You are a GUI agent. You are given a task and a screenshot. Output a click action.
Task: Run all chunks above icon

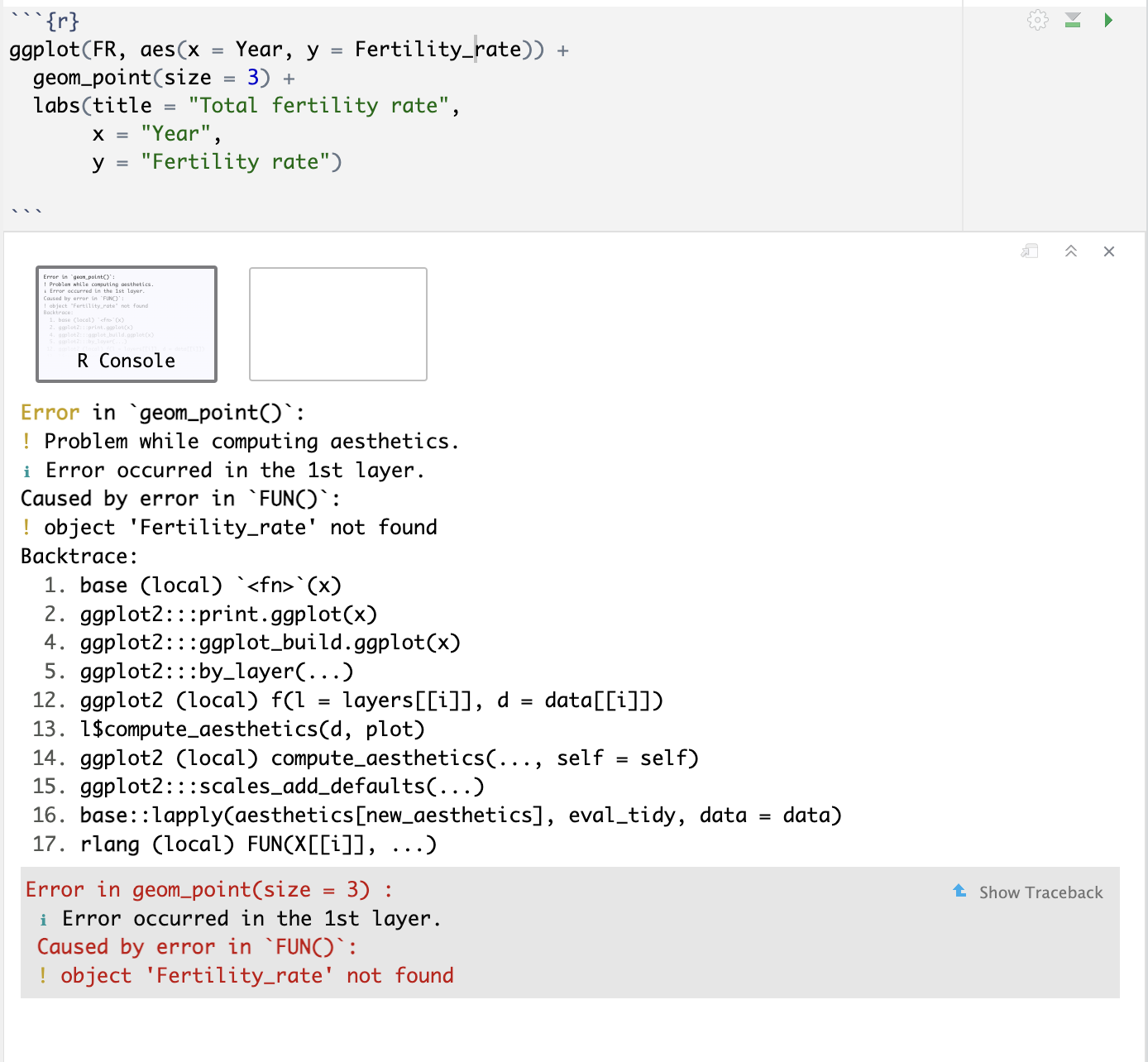[x=1073, y=20]
